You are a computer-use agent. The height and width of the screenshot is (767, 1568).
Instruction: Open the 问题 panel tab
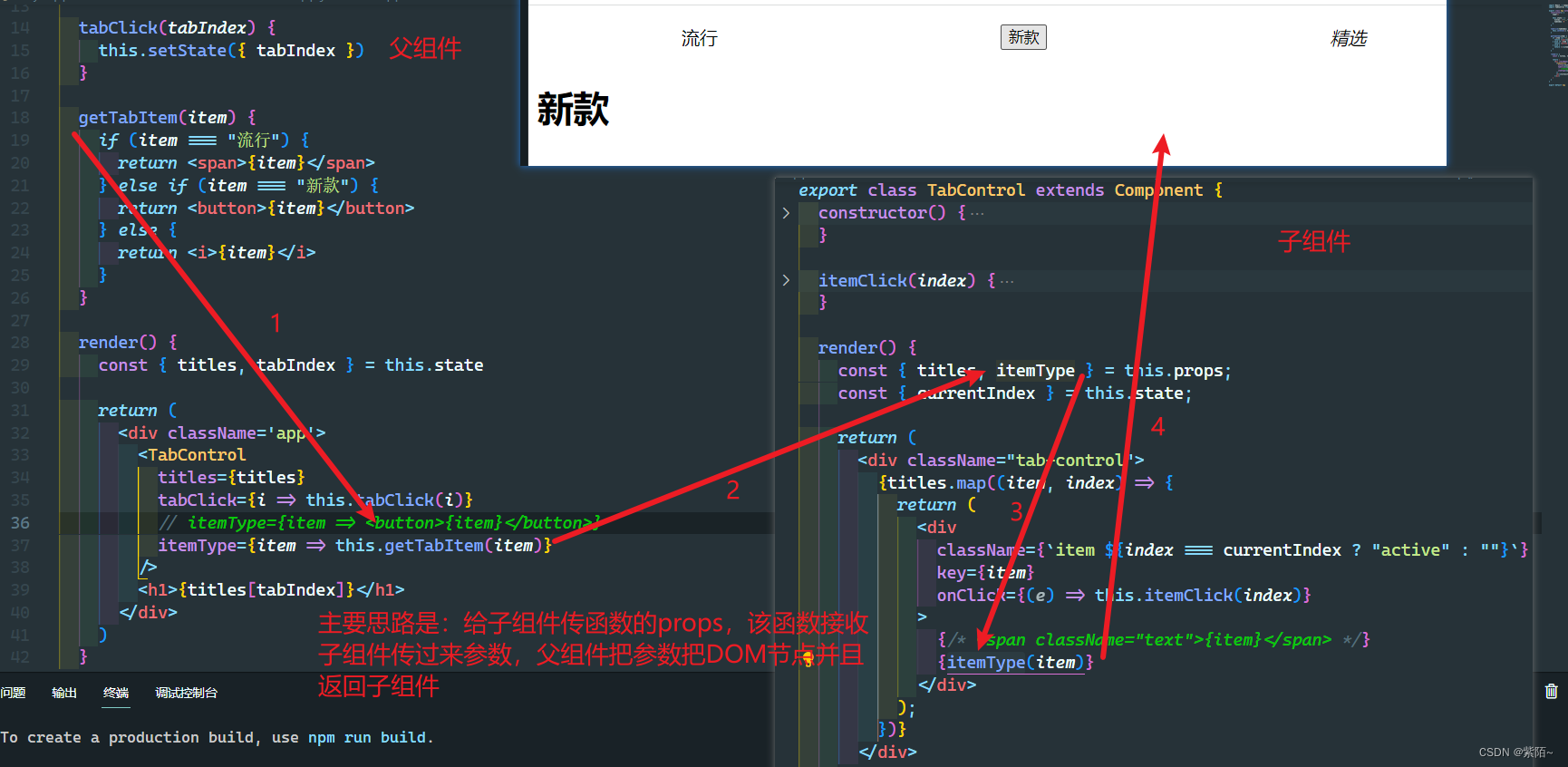13,693
